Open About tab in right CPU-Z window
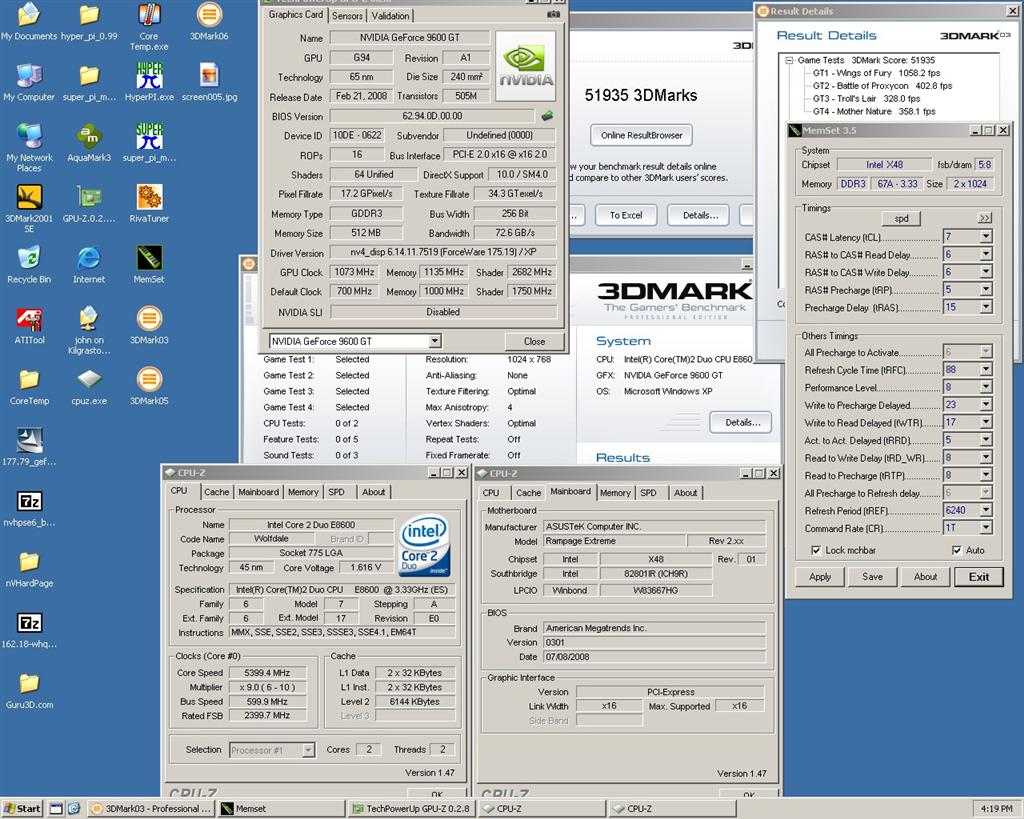 click(686, 492)
